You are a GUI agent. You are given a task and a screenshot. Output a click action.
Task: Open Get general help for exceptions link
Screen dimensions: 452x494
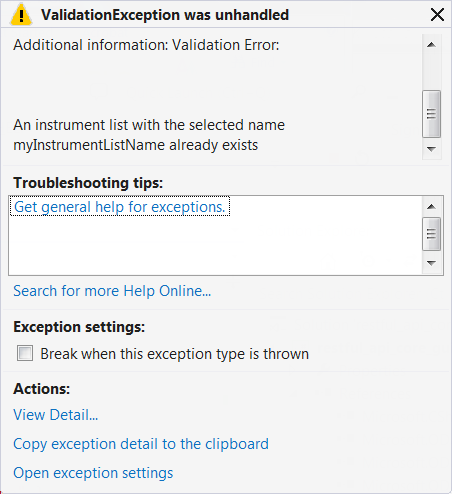[x=120, y=207]
